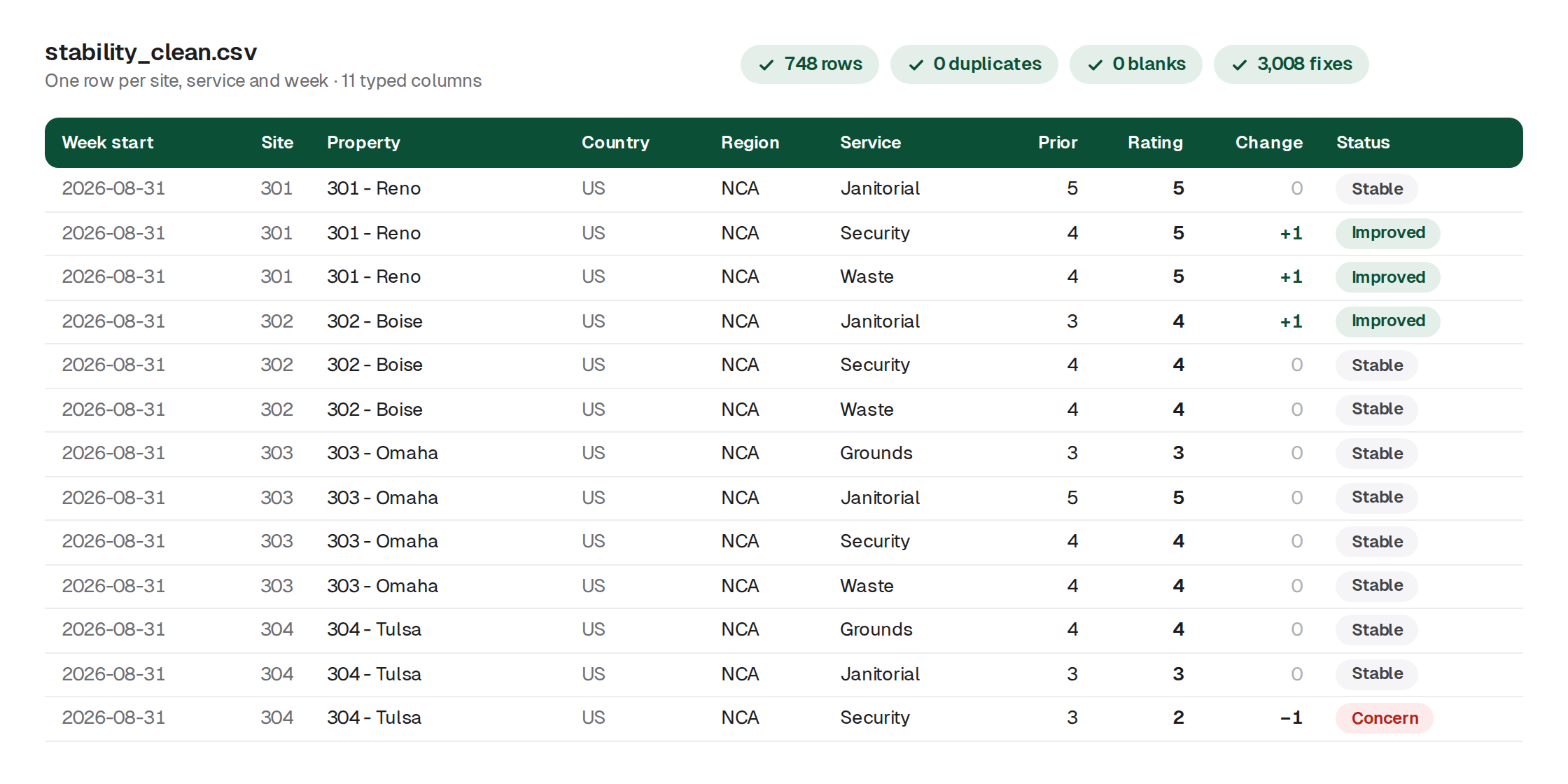Viewport: 1568px width, 784px height.
Task: Click the Region column header
Action: [x=750, y=143]
